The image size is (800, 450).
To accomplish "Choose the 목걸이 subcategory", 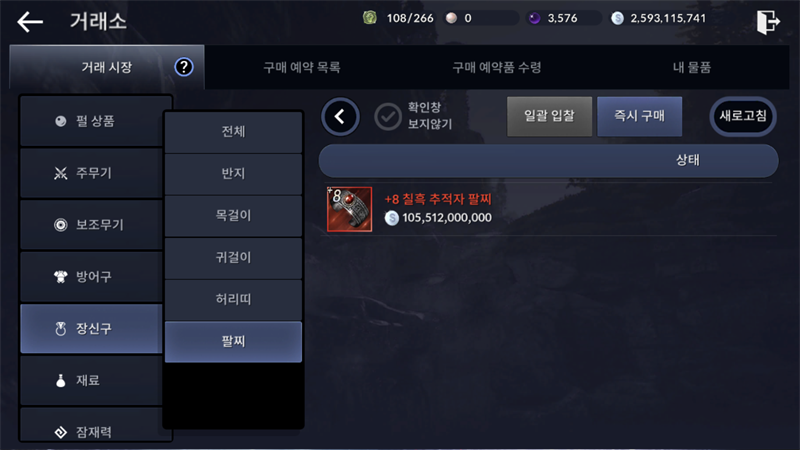I will click(233, 215).
